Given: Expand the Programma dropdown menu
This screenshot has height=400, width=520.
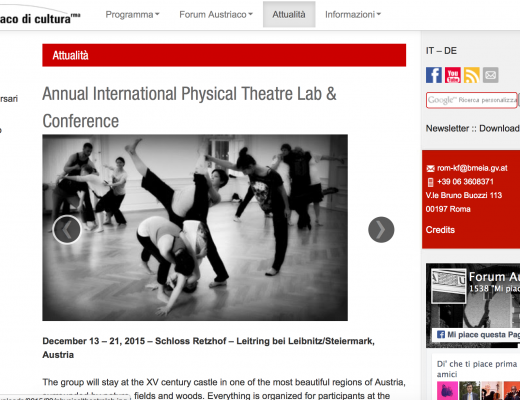Looking at the screenshot, I should tap(132, 15).
